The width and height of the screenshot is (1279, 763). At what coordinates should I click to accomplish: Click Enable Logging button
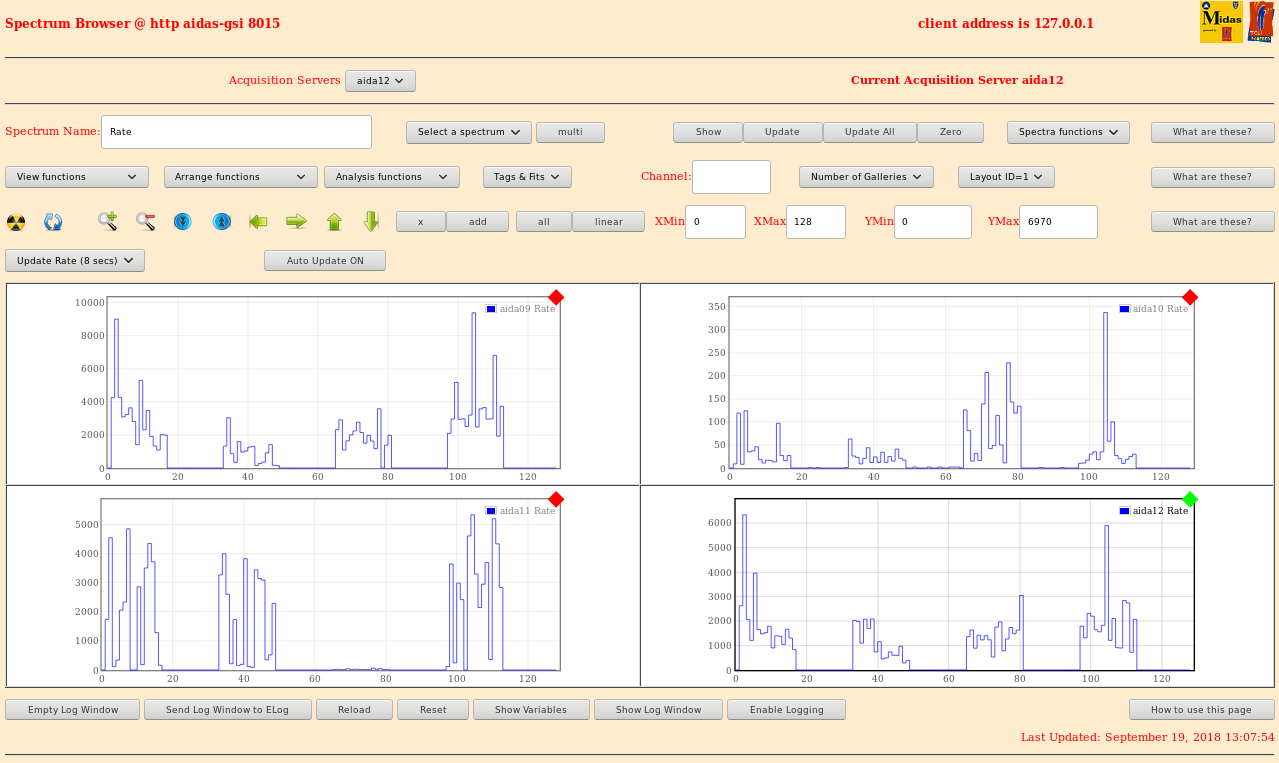[x=786, y=710]
